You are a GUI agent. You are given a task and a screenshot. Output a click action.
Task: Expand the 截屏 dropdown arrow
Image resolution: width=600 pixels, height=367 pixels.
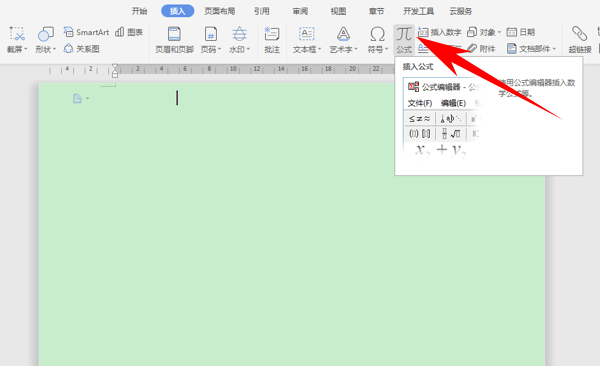coord(26,49)
